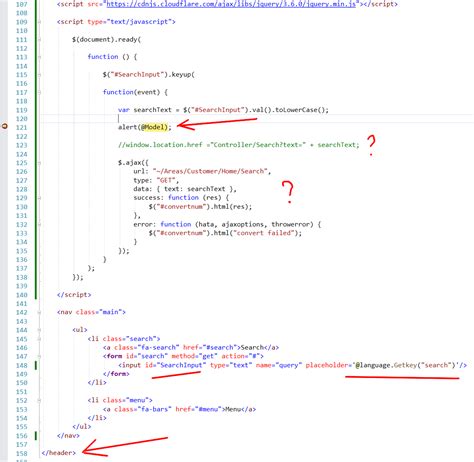474x462 pixels.
Task: Collapse the $(document).ready block at line 111
Action: (39, 40)
